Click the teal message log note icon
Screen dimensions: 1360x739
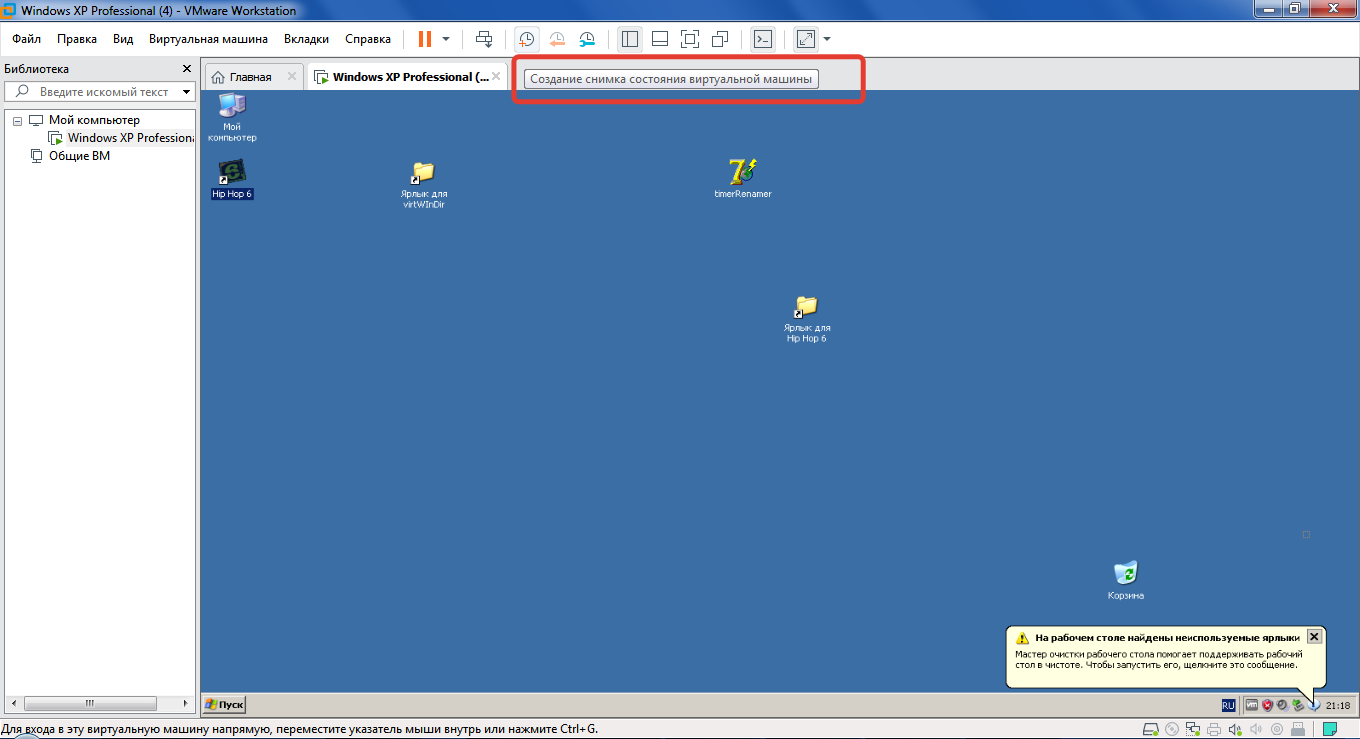point(1330,729)
